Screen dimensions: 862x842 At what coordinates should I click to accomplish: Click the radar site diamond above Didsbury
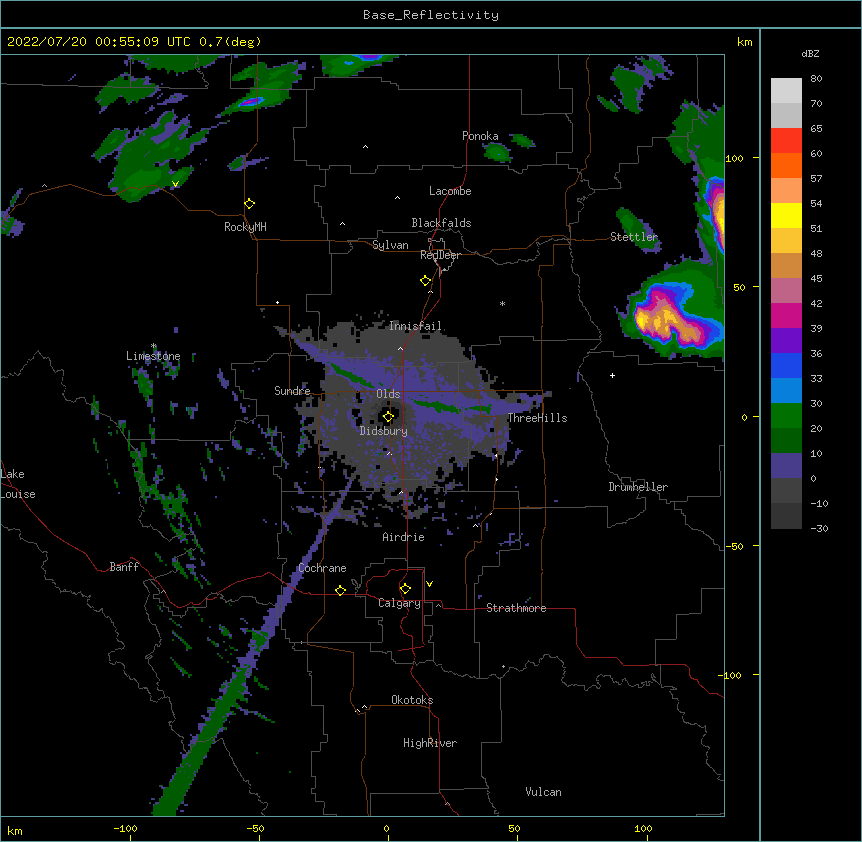[x=388, y=416]
